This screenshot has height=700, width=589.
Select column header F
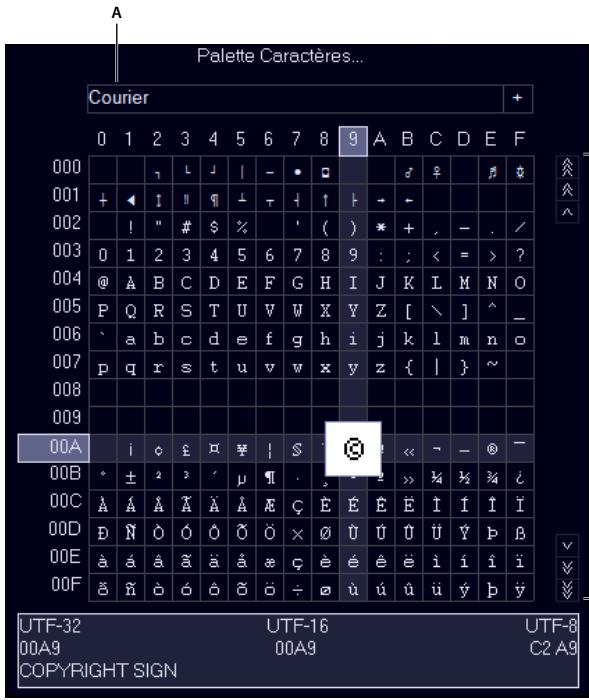pyautogui.click(x=519, y=139)
